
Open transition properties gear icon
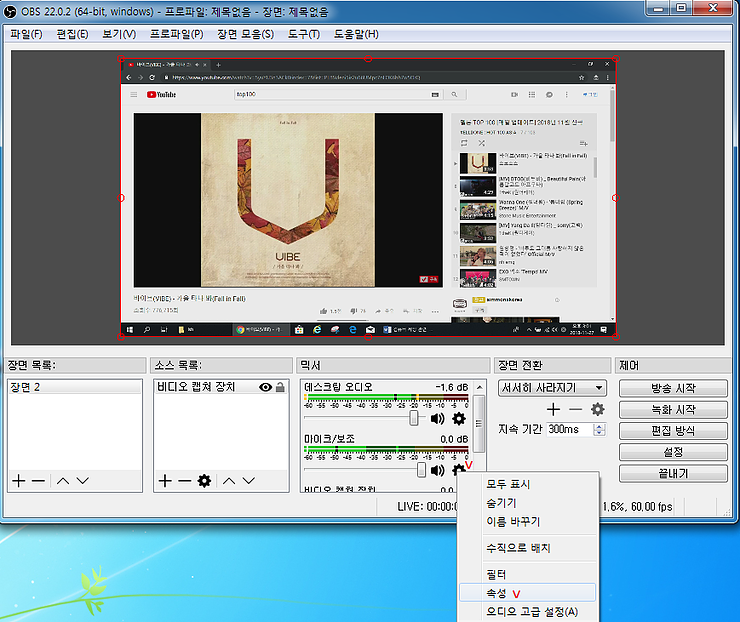pos(597,410)
